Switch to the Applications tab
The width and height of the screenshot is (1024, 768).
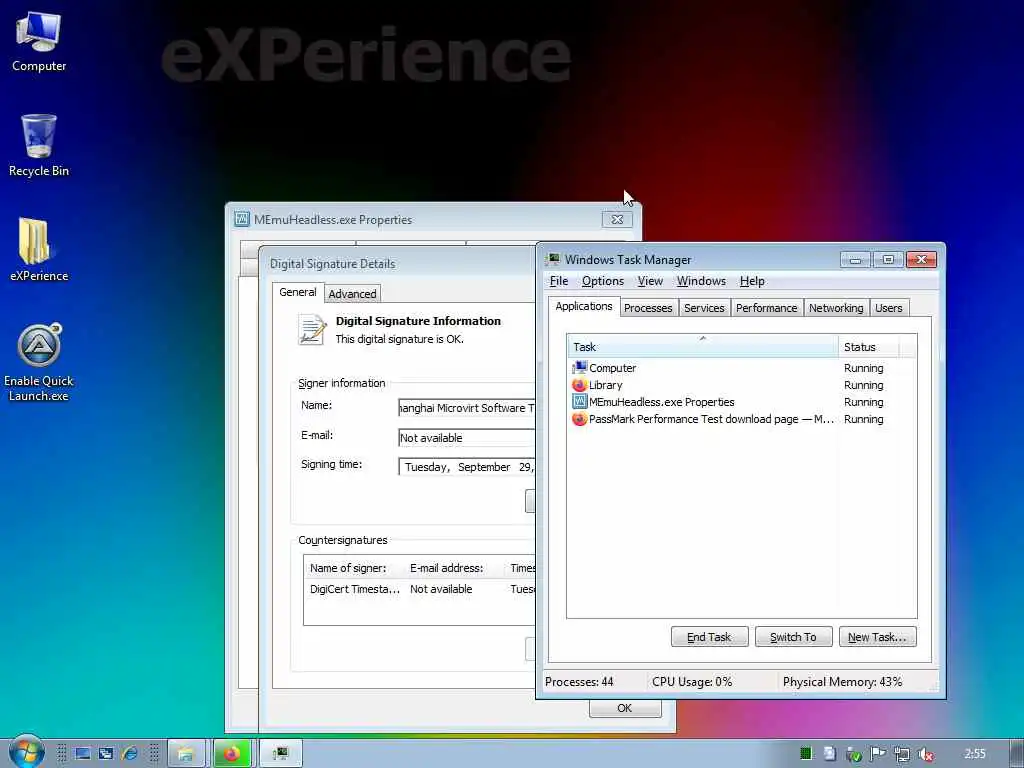tap(583, 306)
